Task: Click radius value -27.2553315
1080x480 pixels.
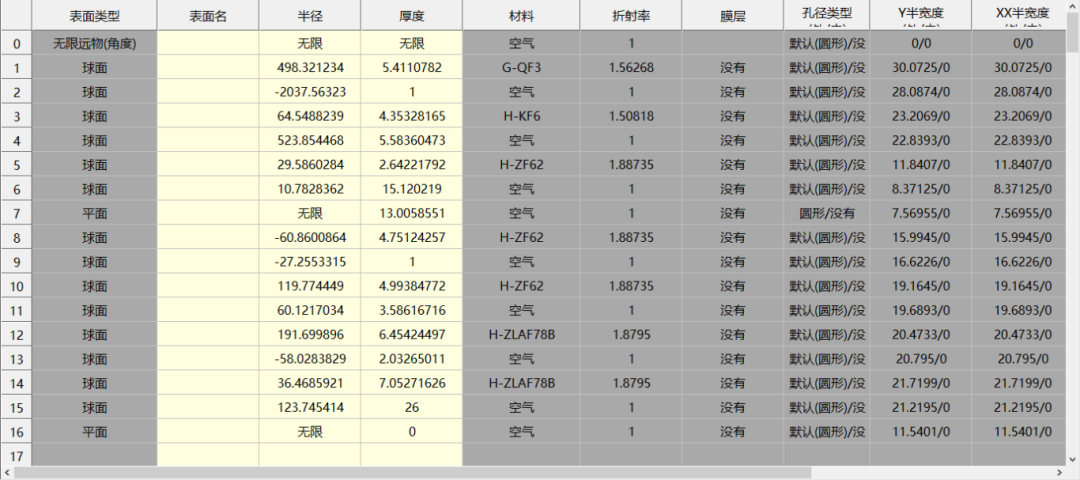Action: click(x=310, y=262)
